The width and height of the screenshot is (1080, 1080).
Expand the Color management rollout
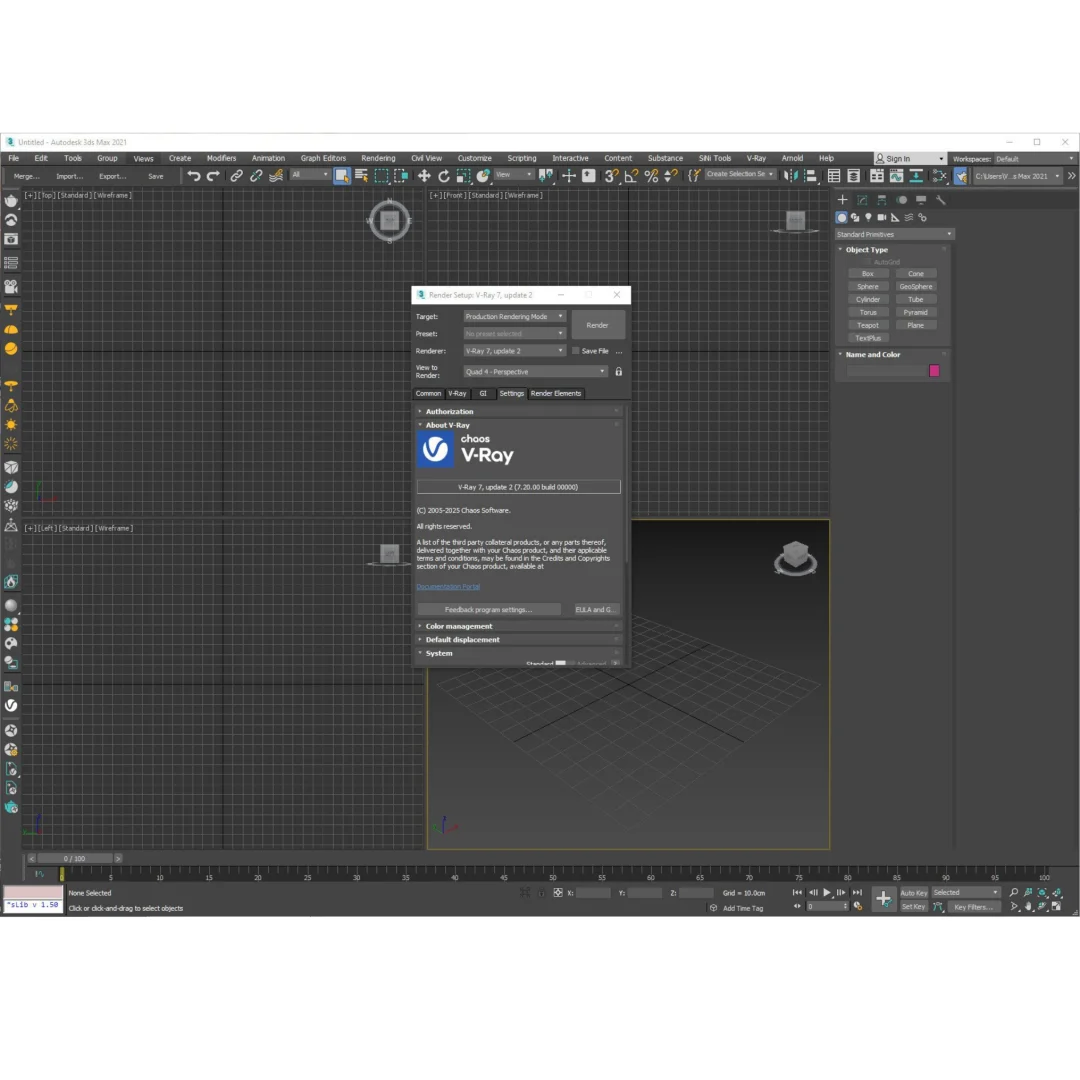pos(459,626)
